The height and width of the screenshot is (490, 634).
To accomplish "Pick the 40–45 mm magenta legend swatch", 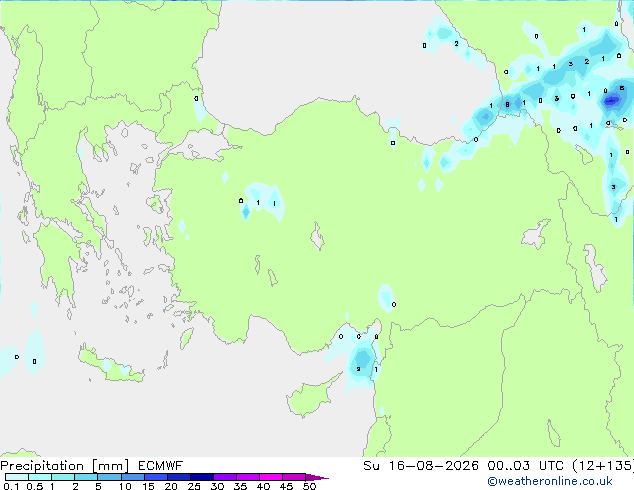I will 271,477.
